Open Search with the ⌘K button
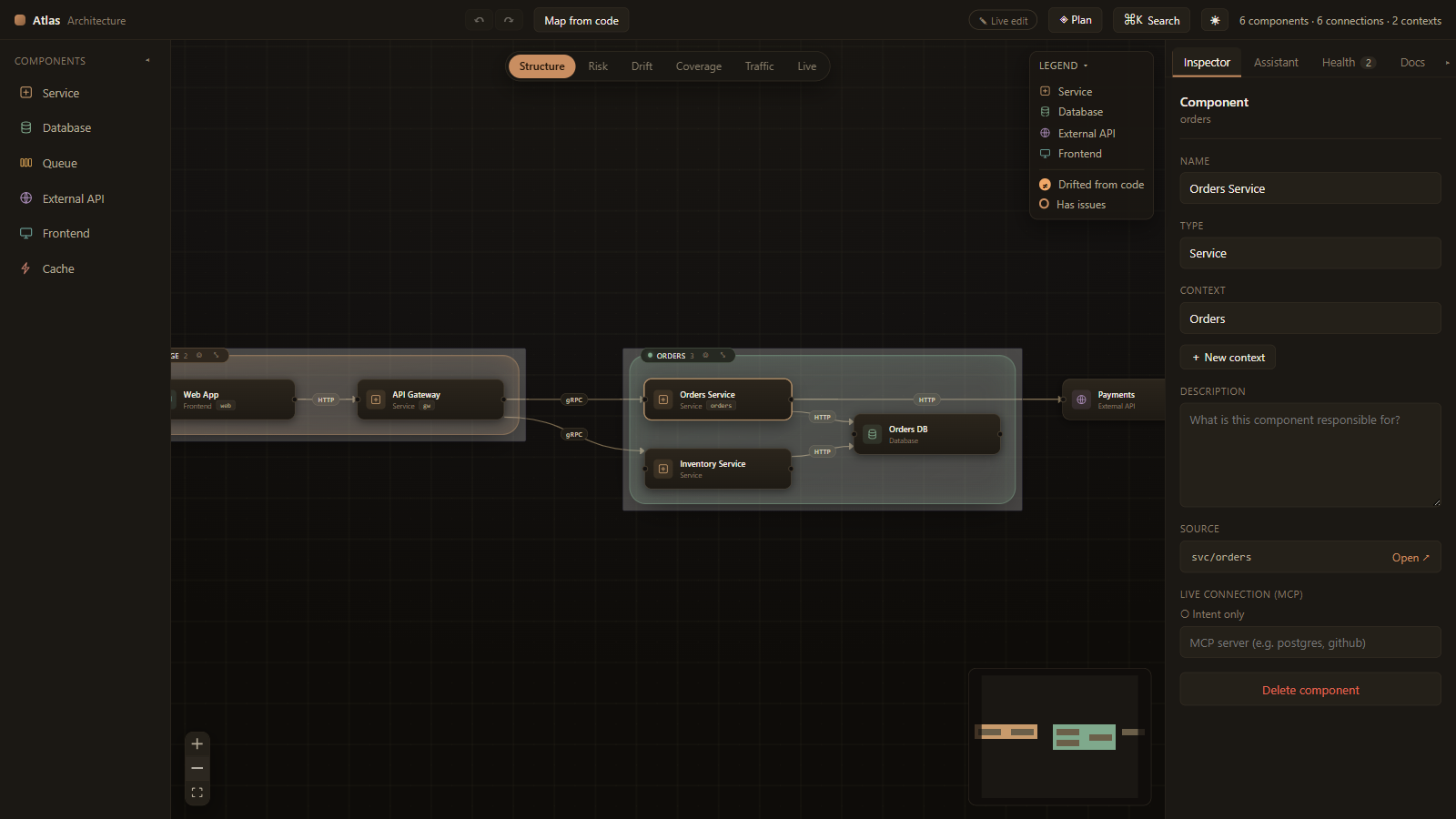 (x=1152, y=20)
